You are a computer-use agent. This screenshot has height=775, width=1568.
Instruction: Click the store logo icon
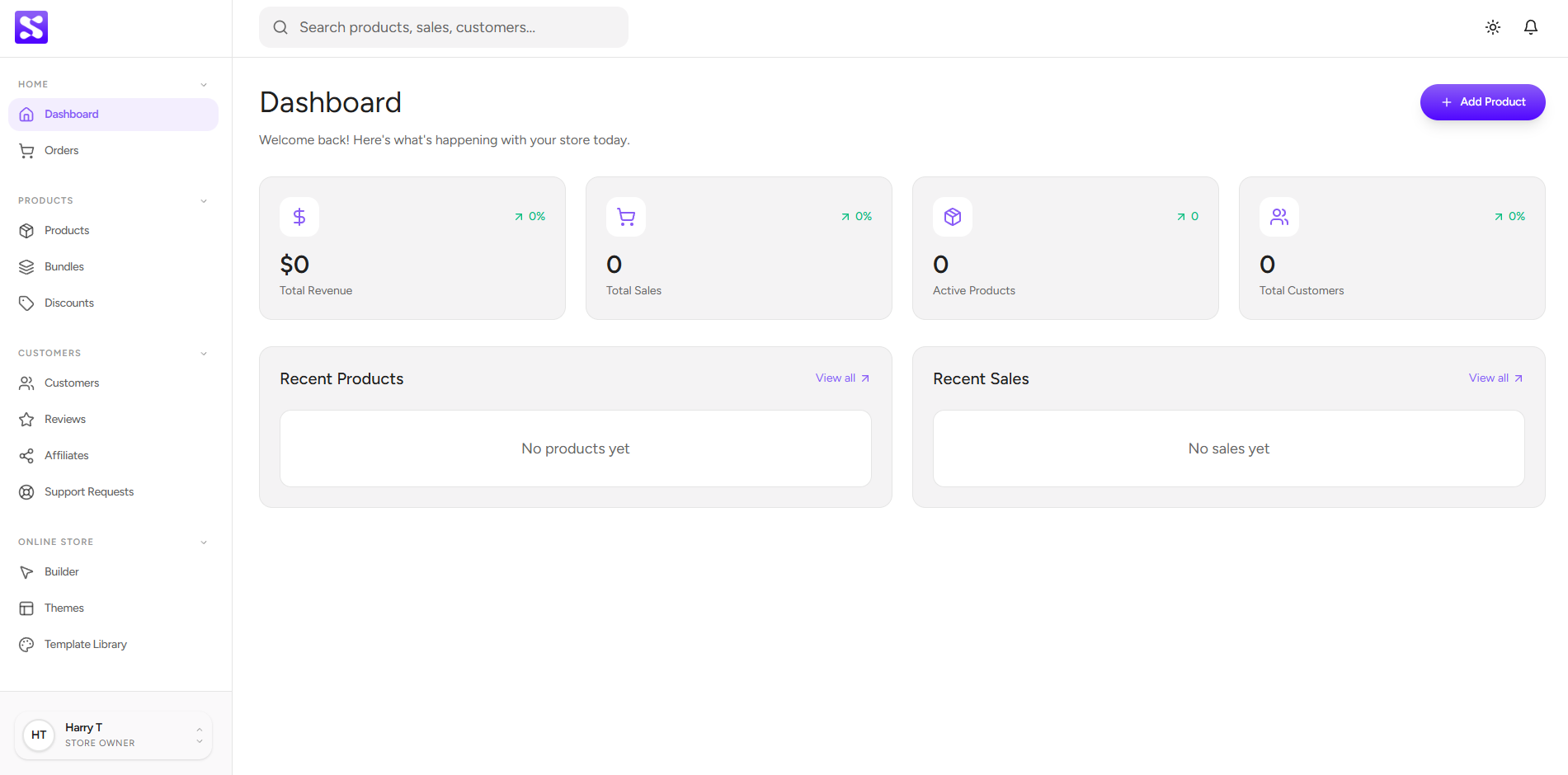pyautogui.click(x=31, y=27)
